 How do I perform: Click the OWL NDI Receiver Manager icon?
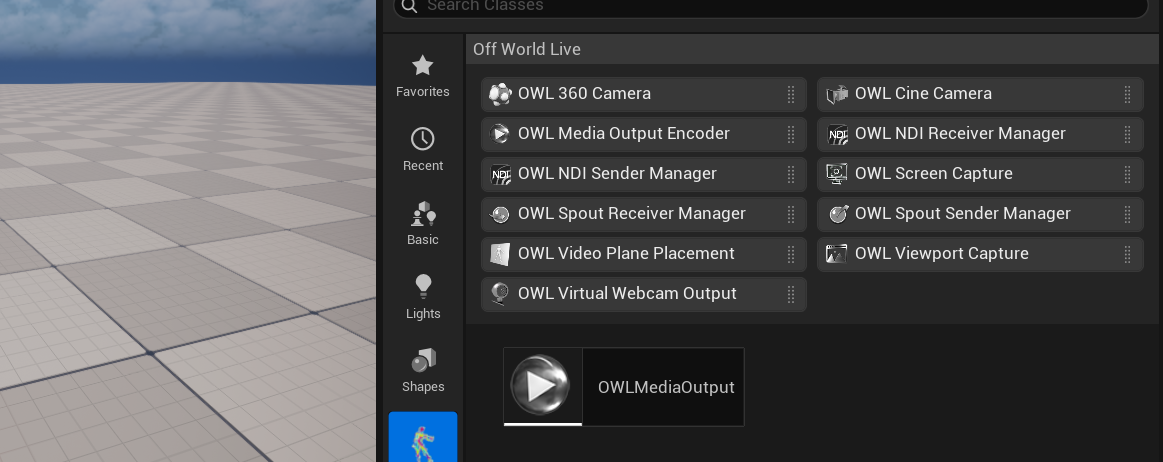point(837,134)
